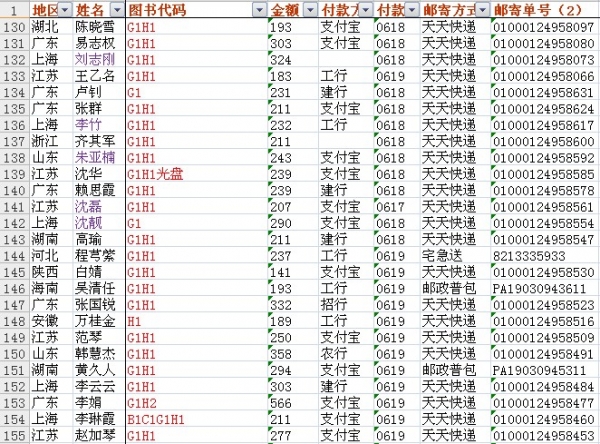Click the 朱亚楠 name link
This screenshot has width=600, height=444.
[95, 157]
